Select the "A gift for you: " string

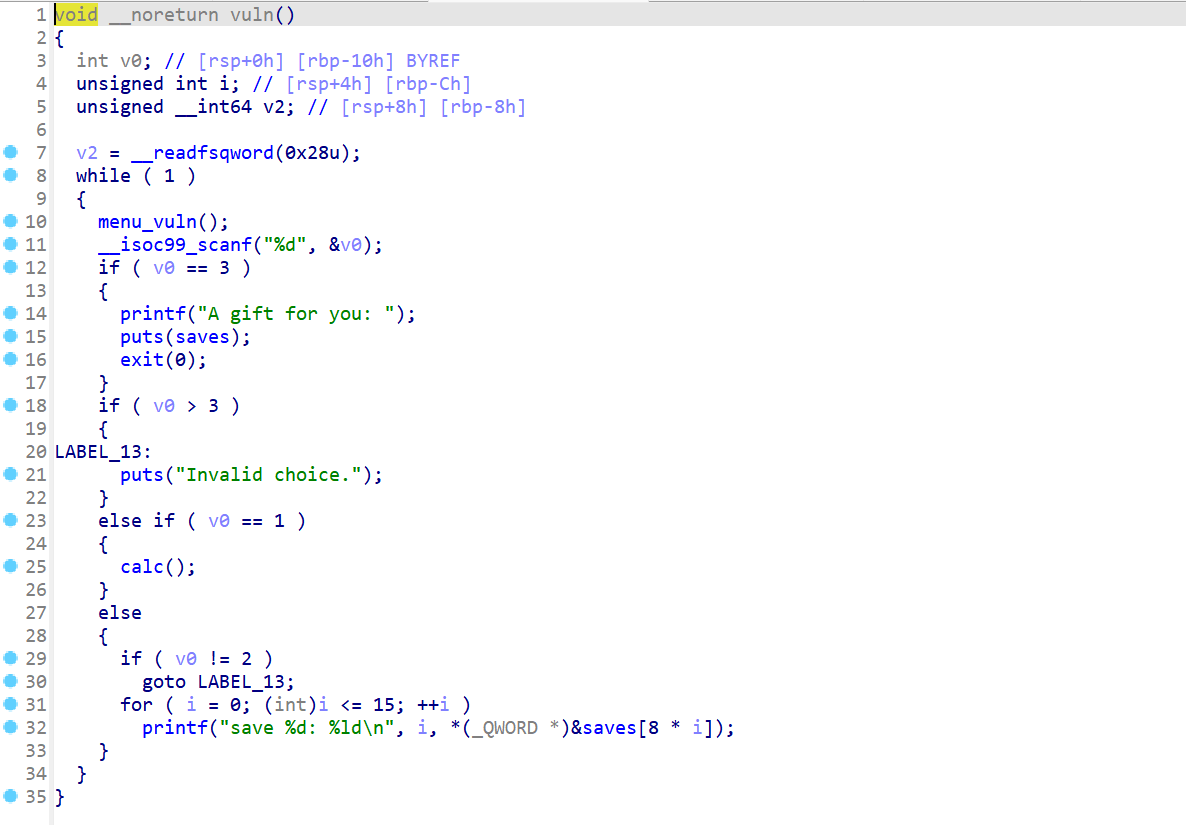pyautogui.click(x=295, y=314)
